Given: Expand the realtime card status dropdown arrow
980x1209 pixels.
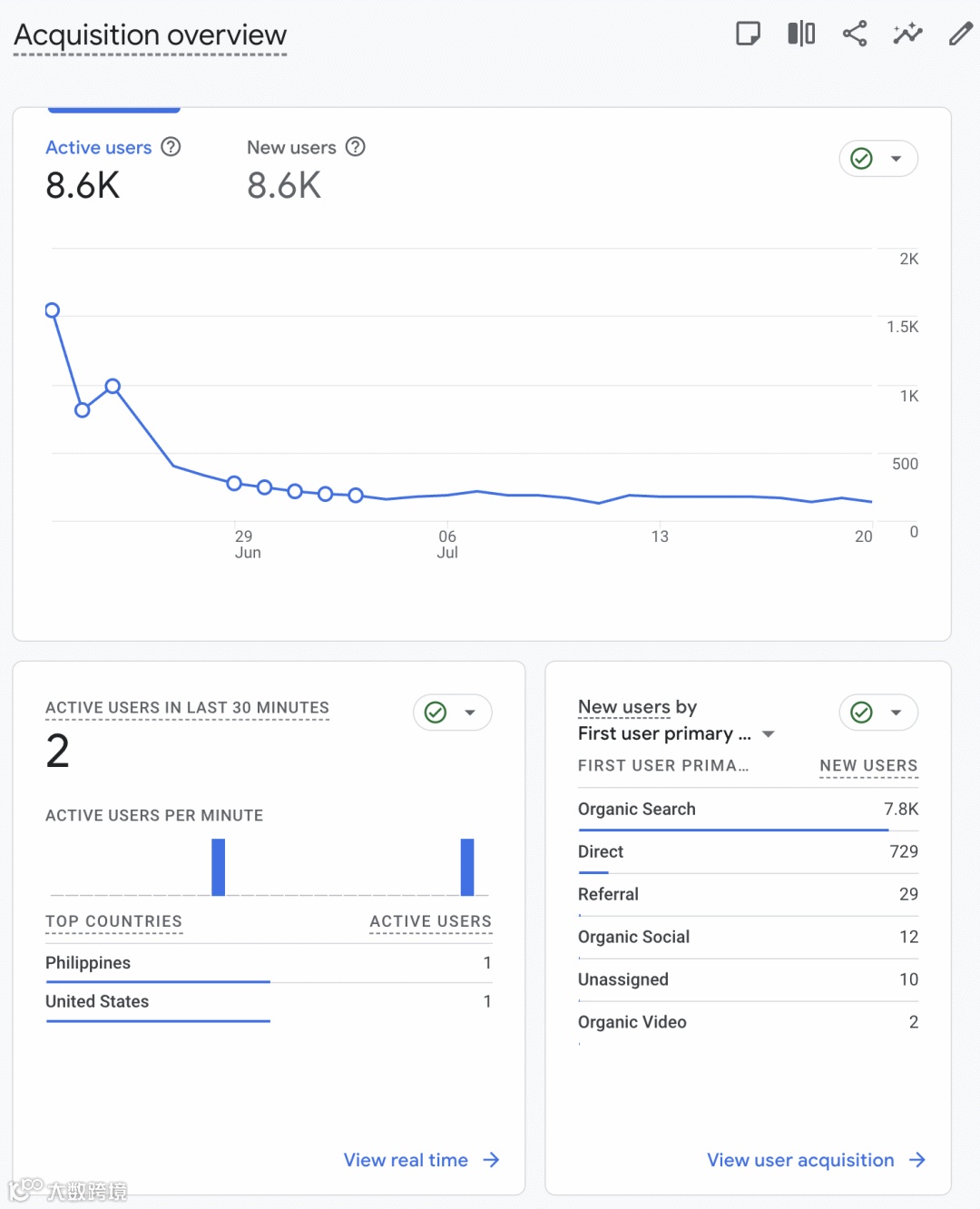Looking at the screenshot, I should pyautogui.click(x=470, y=713).
